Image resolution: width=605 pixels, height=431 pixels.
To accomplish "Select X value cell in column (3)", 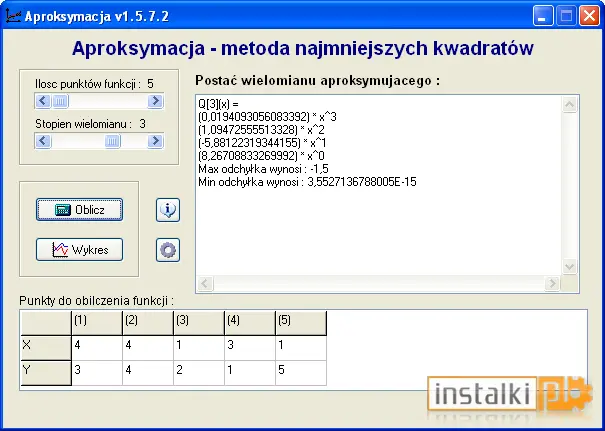I will point(199,348).
